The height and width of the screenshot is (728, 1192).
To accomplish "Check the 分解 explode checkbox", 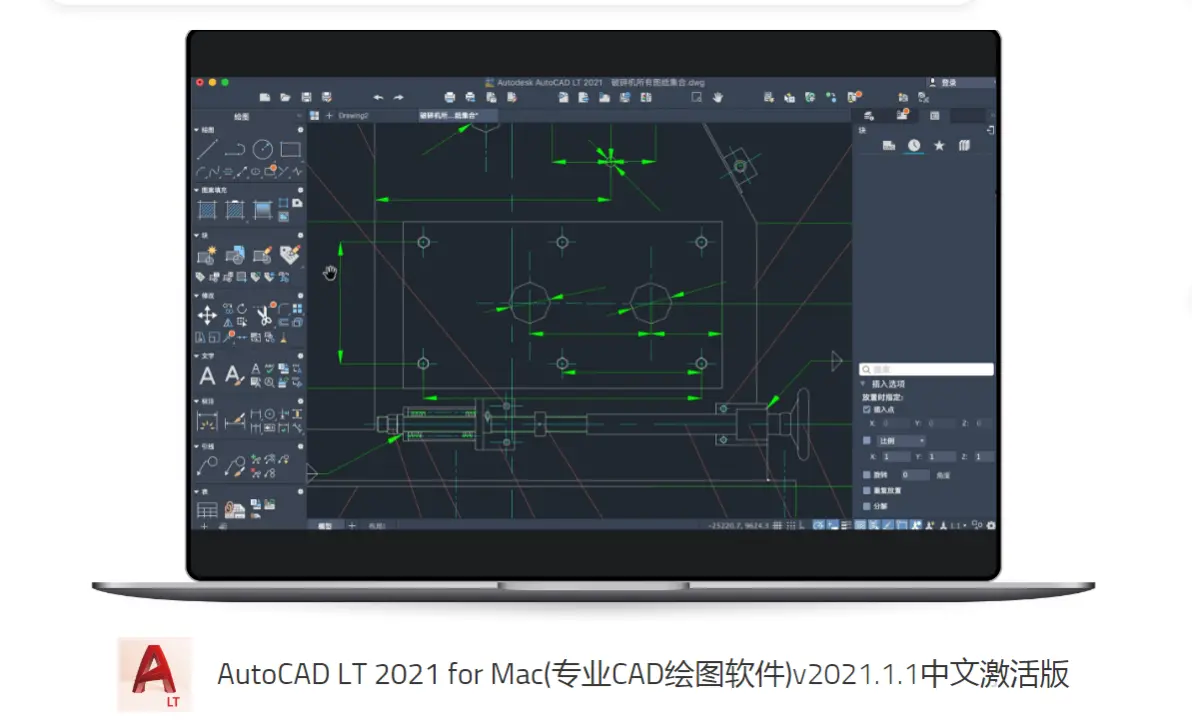I will (x=867, y=506).
